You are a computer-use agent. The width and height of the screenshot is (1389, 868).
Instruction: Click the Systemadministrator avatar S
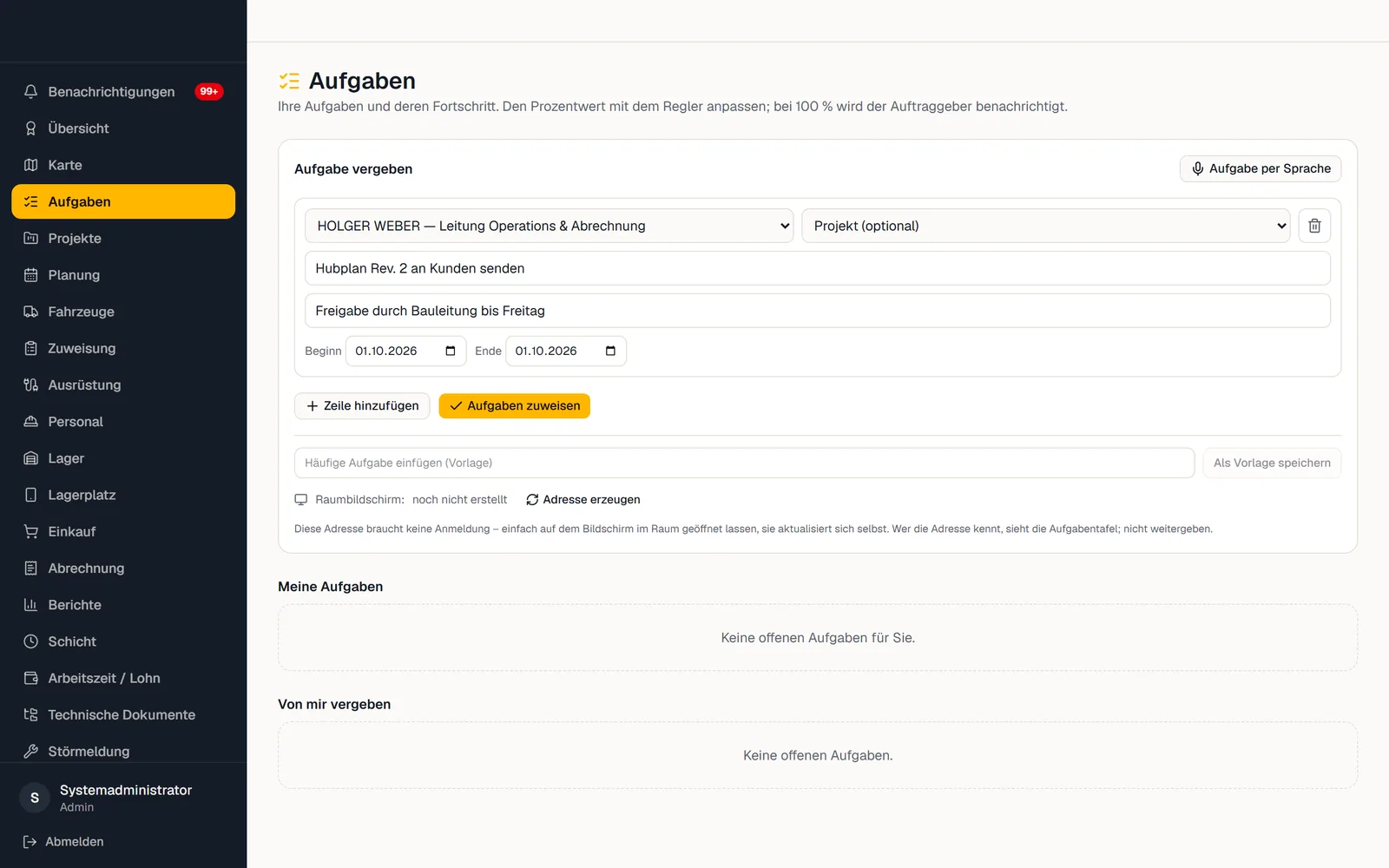click(x=35, y=798)
